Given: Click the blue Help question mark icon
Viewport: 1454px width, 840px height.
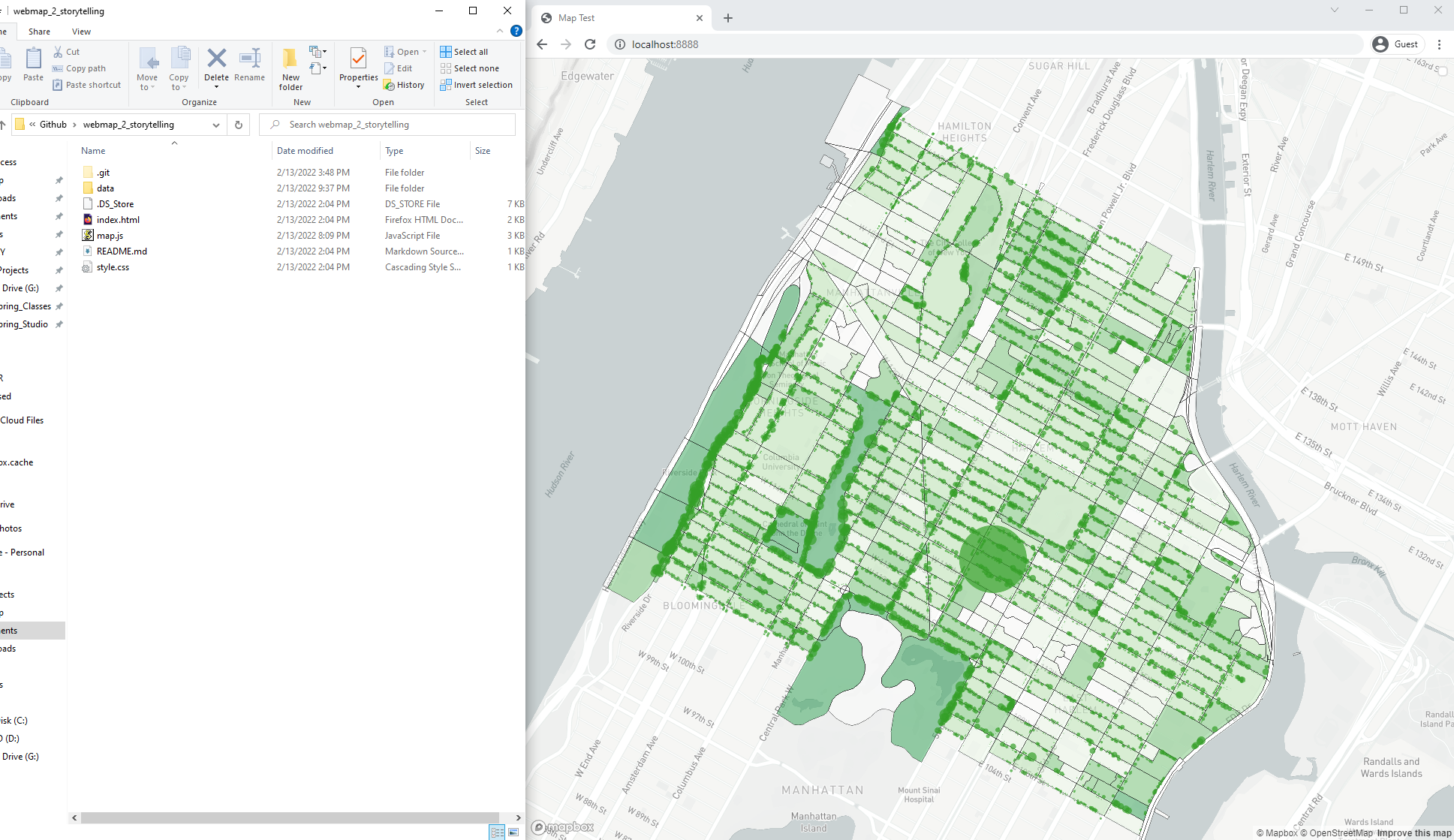Looking at the screenshot, I should point(516,31).
